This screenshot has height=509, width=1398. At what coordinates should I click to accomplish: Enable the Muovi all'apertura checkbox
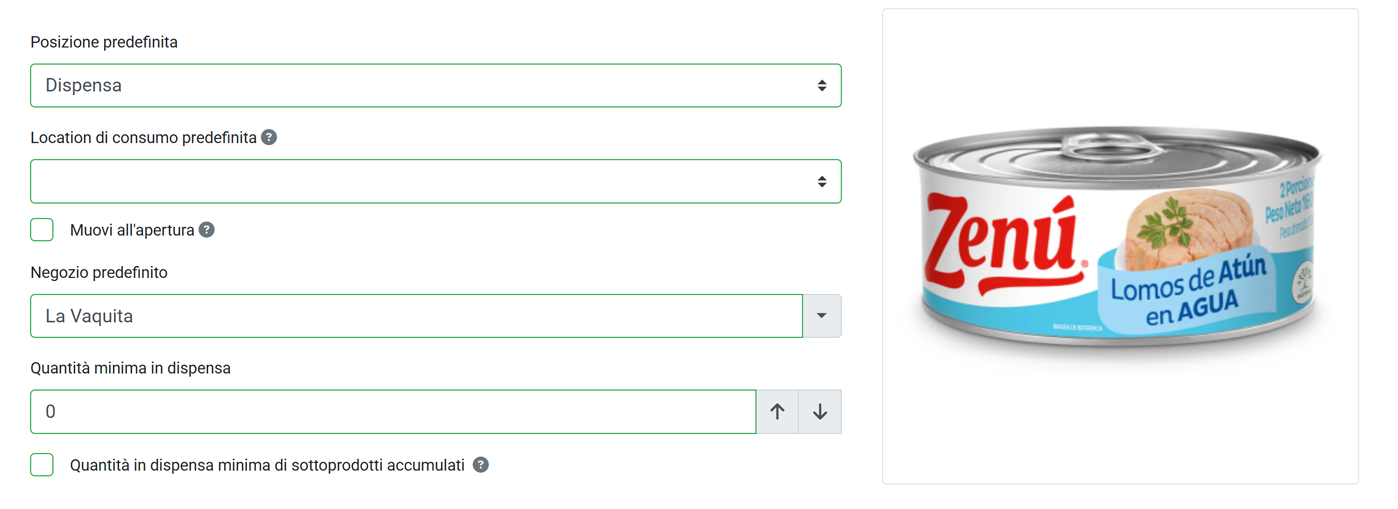point(42,230)
